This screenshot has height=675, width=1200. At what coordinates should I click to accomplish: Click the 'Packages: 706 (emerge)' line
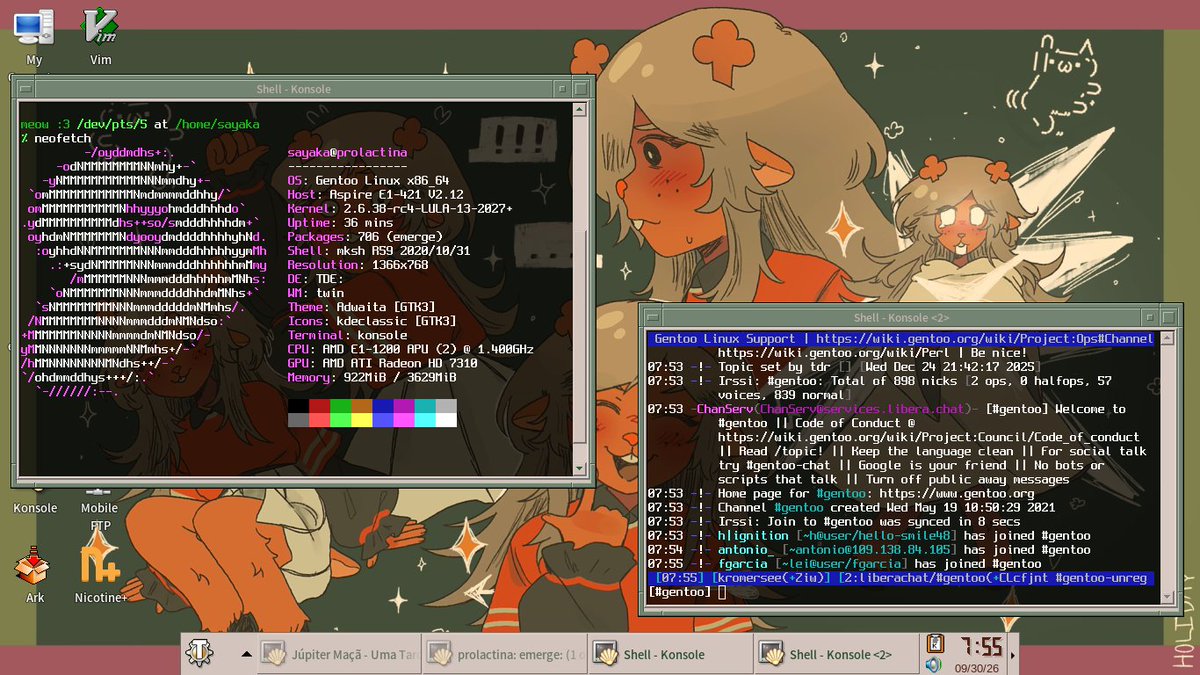[365, 236]
